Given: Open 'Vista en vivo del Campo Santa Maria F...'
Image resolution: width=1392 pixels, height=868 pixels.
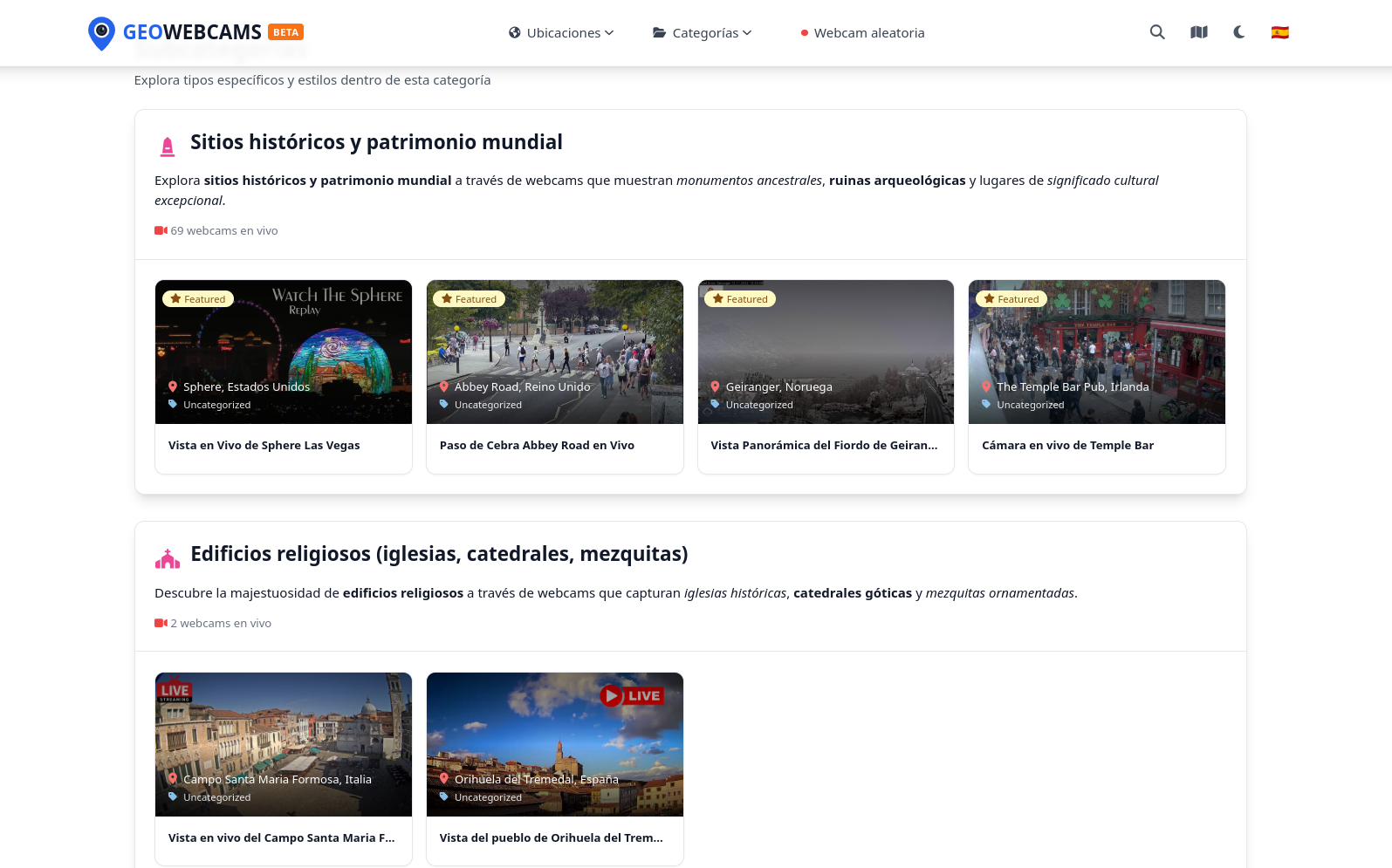Looking at the screenshot, I should click(281, 838).
